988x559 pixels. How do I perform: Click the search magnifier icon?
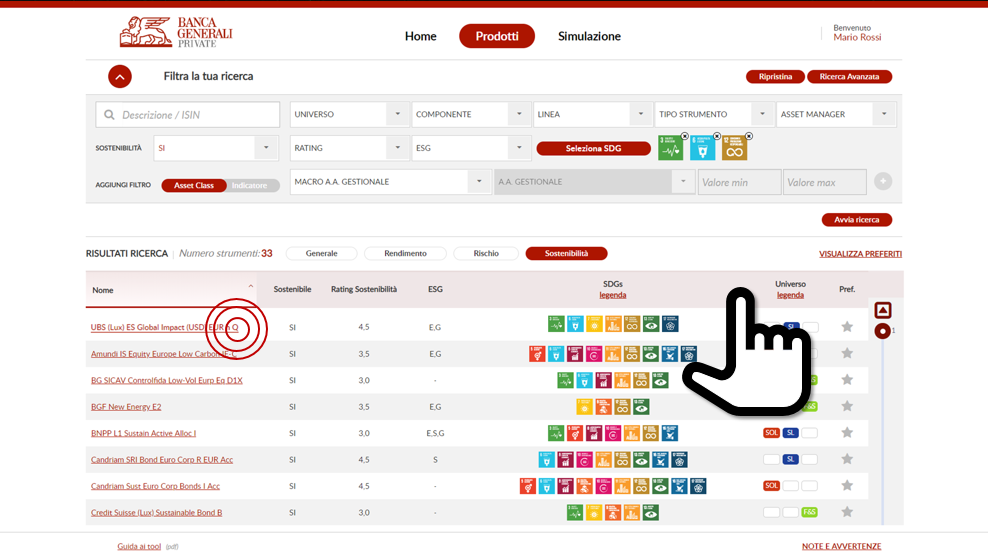point(110,115)
